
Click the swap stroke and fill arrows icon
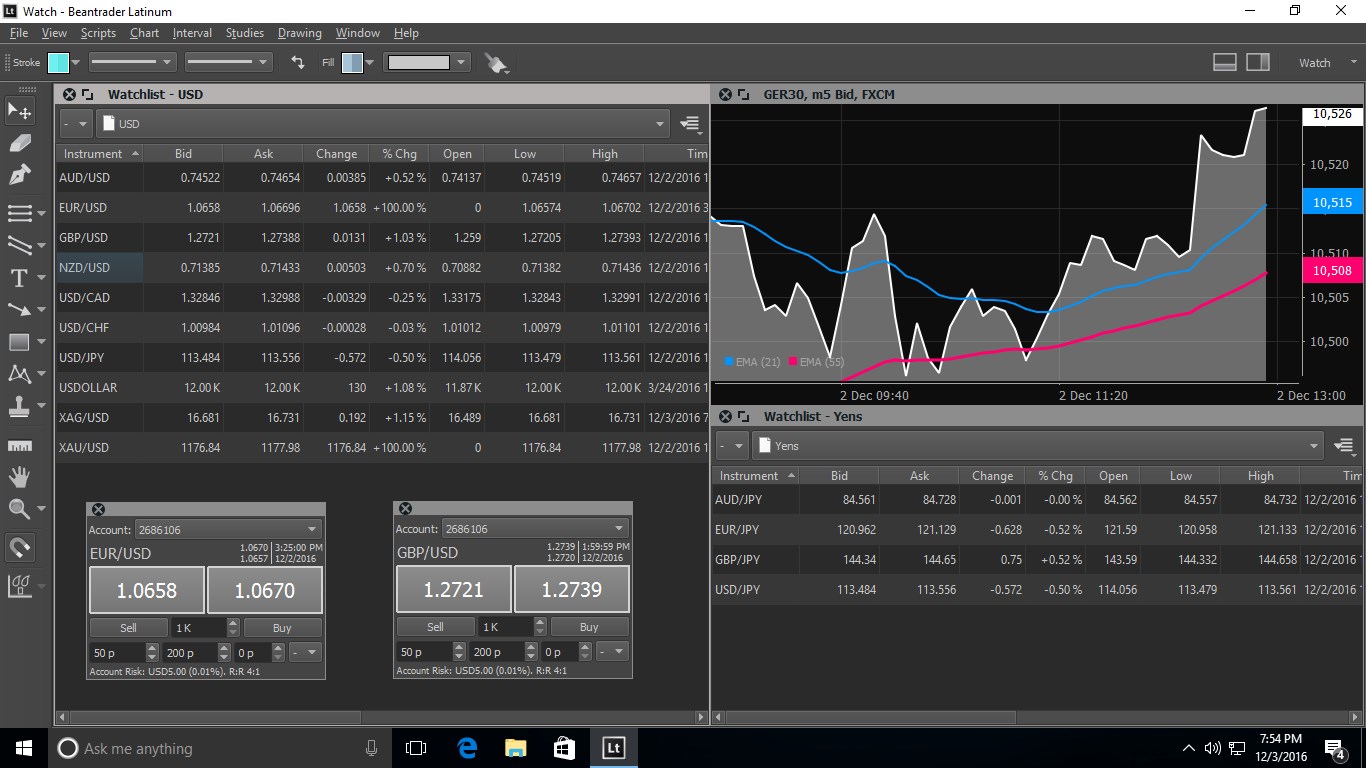[297, 62]
